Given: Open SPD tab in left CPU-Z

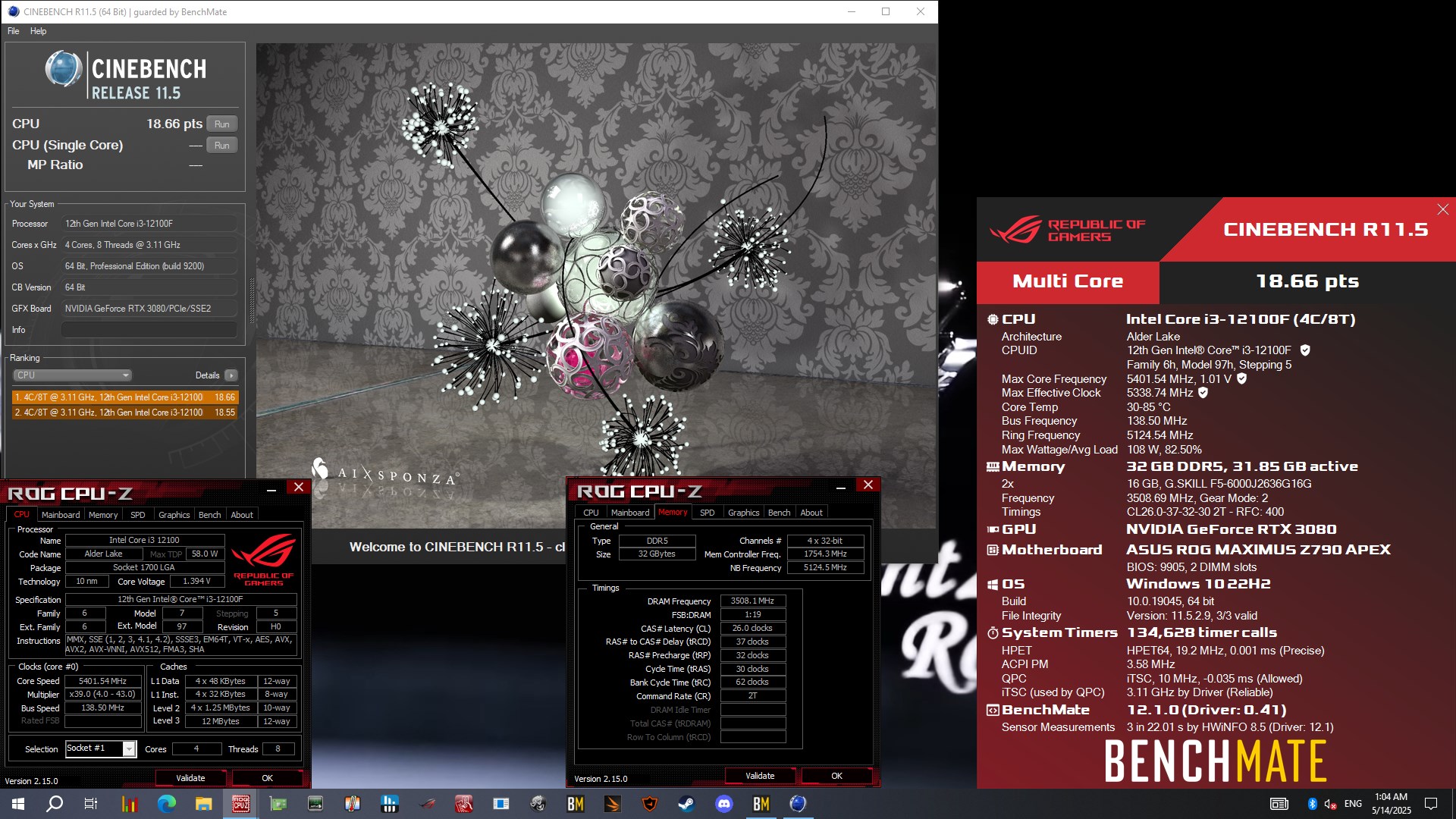Looking at the screenshot, I should click(x=138, y=515).
